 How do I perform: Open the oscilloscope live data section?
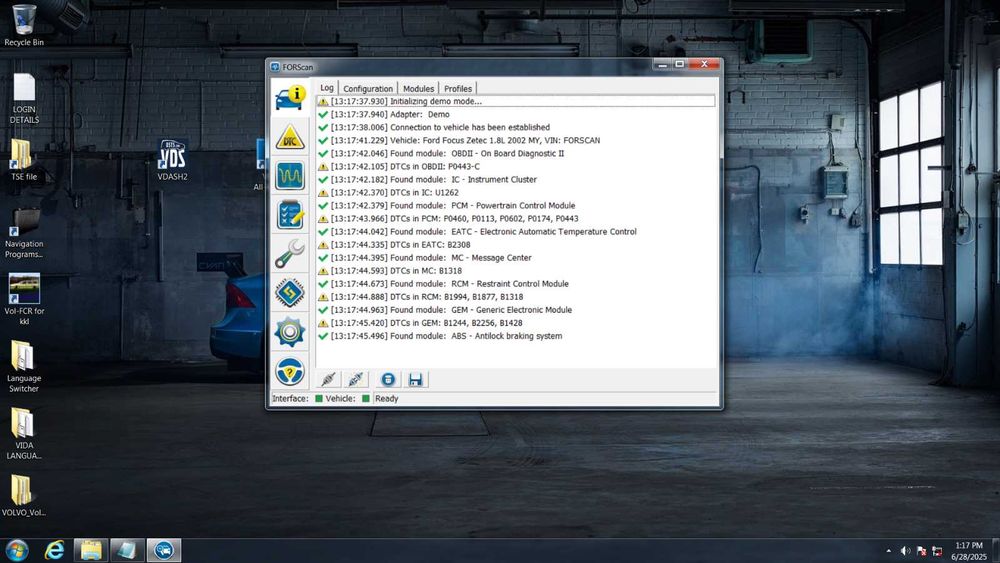click(x=290, y=176)
